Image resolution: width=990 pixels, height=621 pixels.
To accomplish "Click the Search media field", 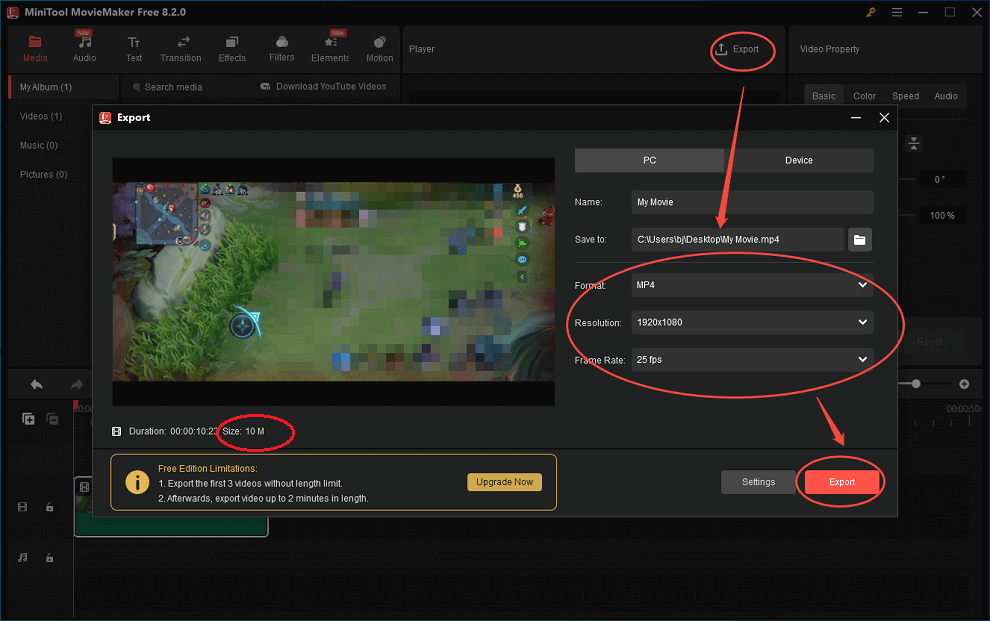I will click(x=167, y=87).
